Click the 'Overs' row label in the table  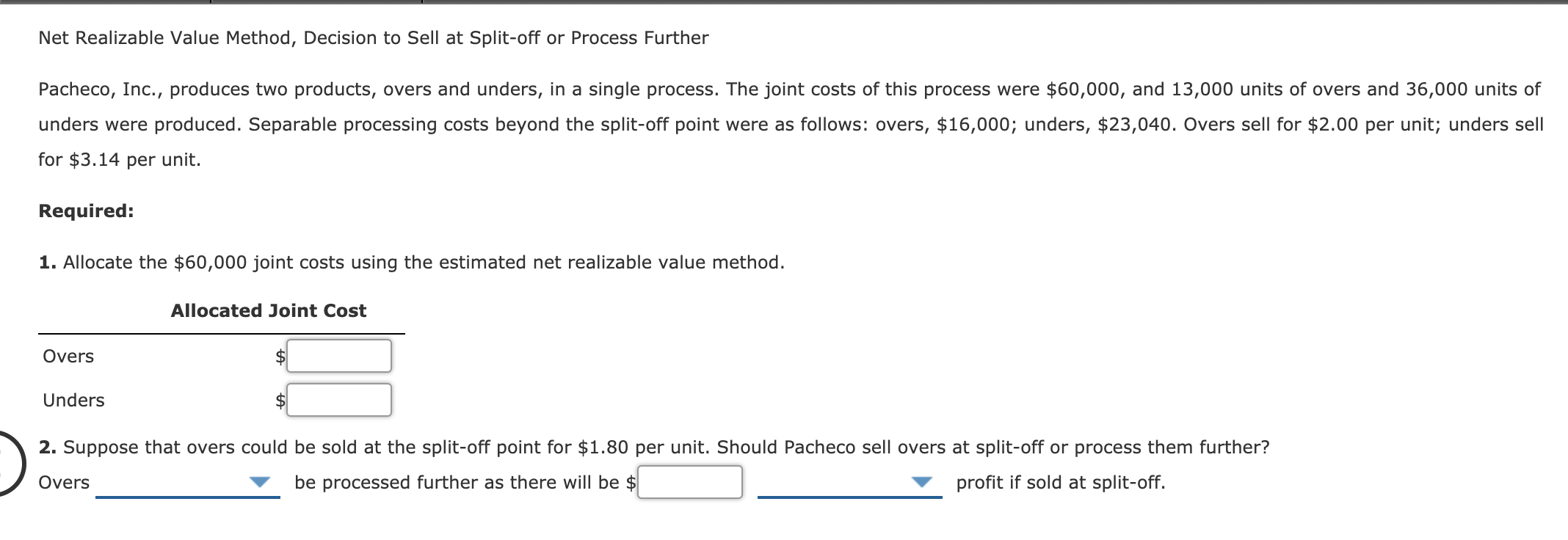(67, 357)
